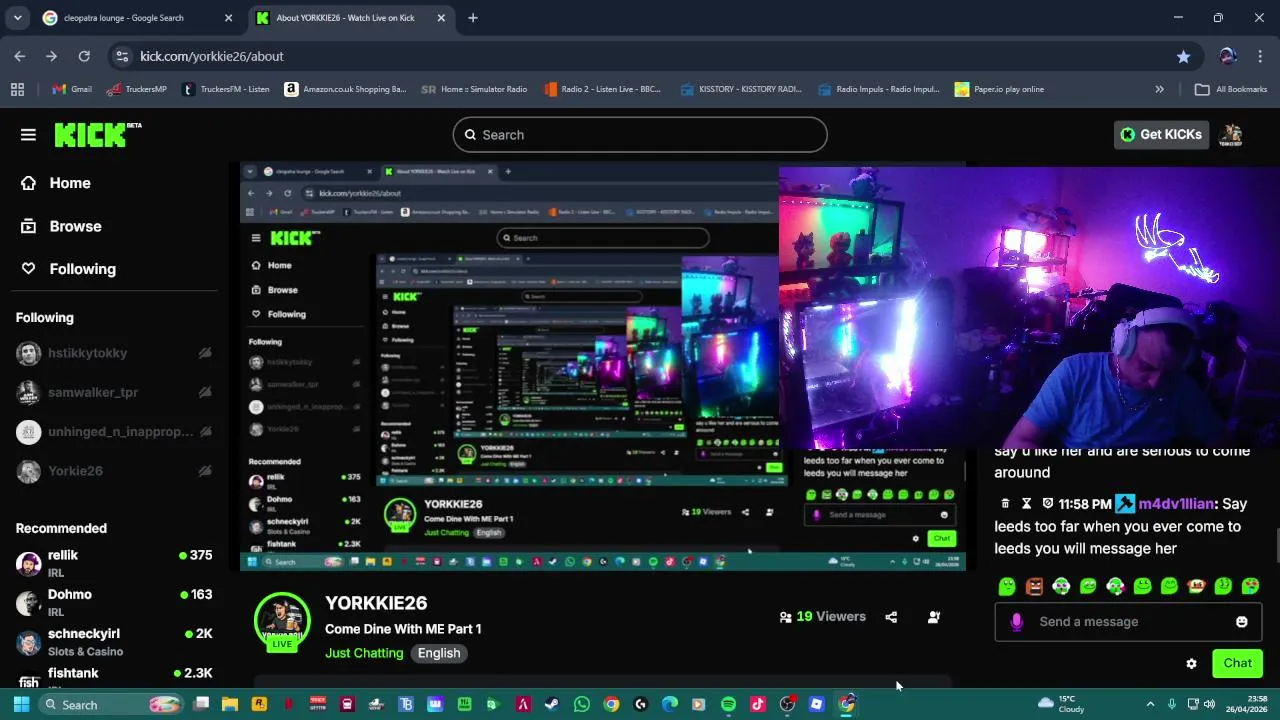Open the Gmail bookmark

72,89
